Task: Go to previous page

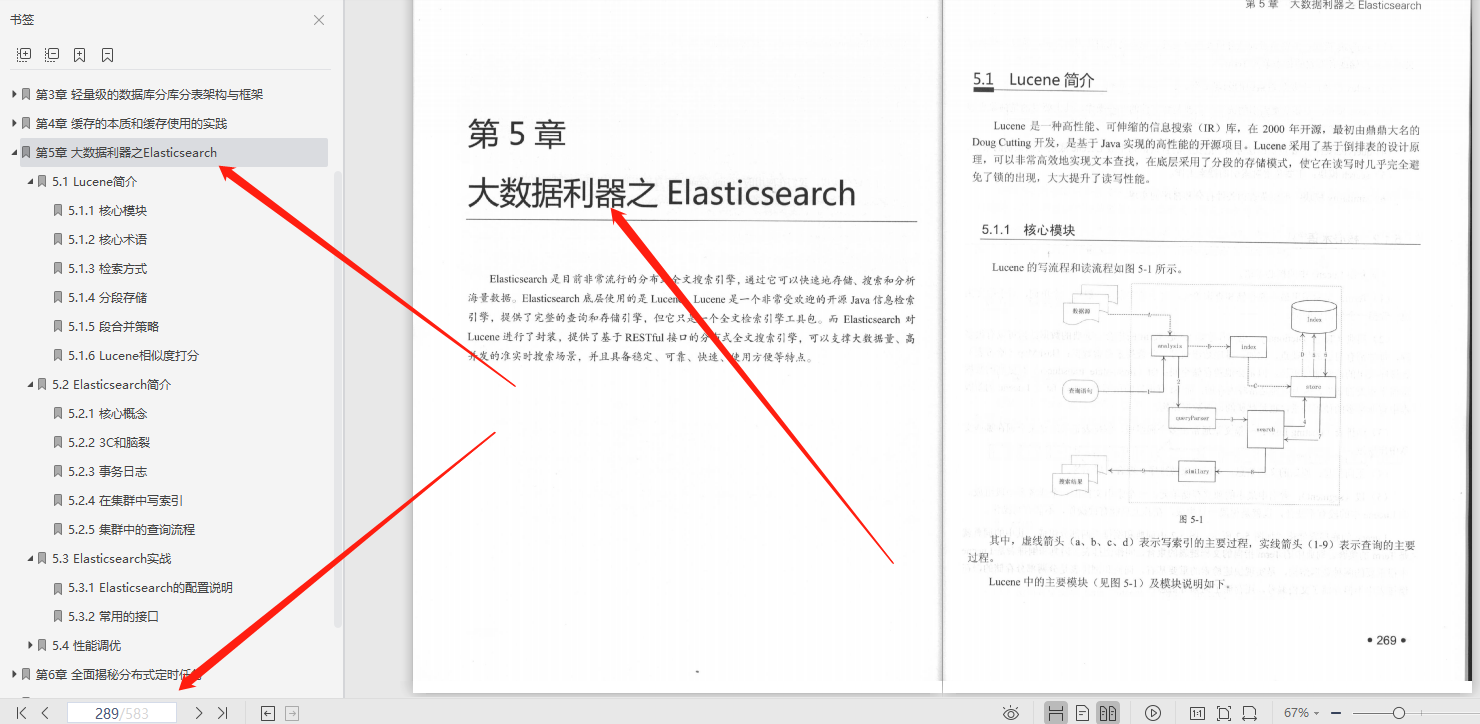Action: point(45,713)
